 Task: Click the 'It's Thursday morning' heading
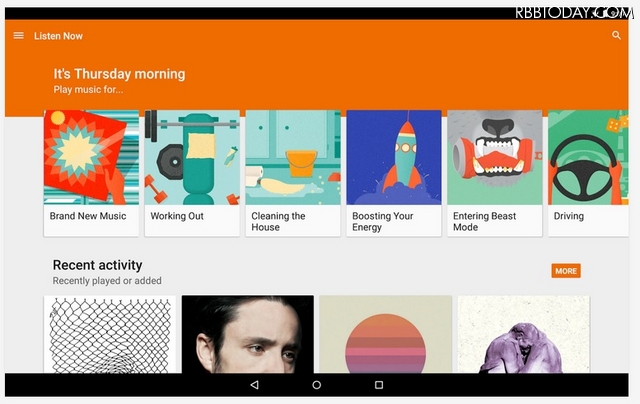(x=119, y=74)
